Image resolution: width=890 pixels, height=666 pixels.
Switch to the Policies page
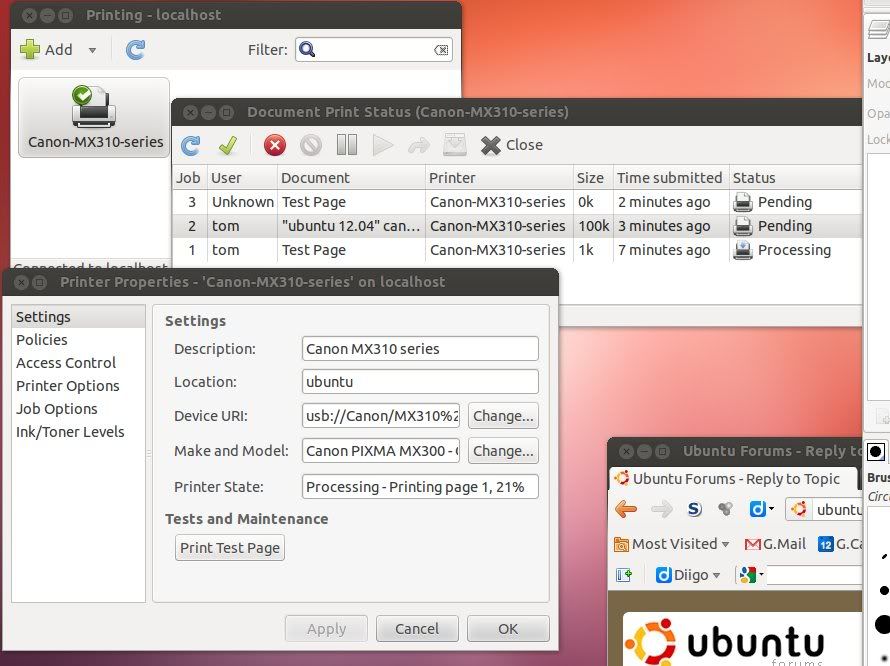pyautogui.click(x=78, y=340)
